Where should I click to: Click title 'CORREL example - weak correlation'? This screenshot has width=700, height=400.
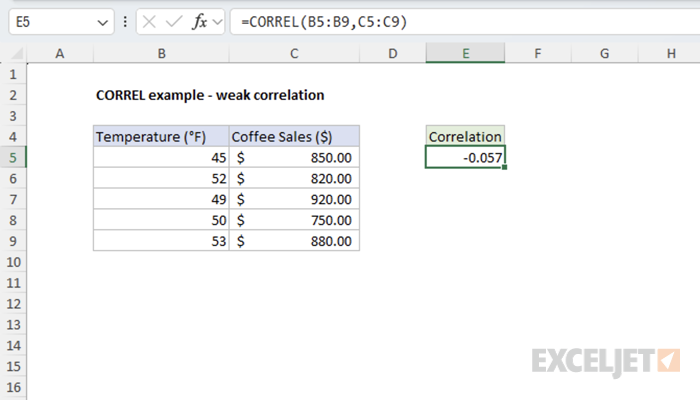click(x=210, y=95)
